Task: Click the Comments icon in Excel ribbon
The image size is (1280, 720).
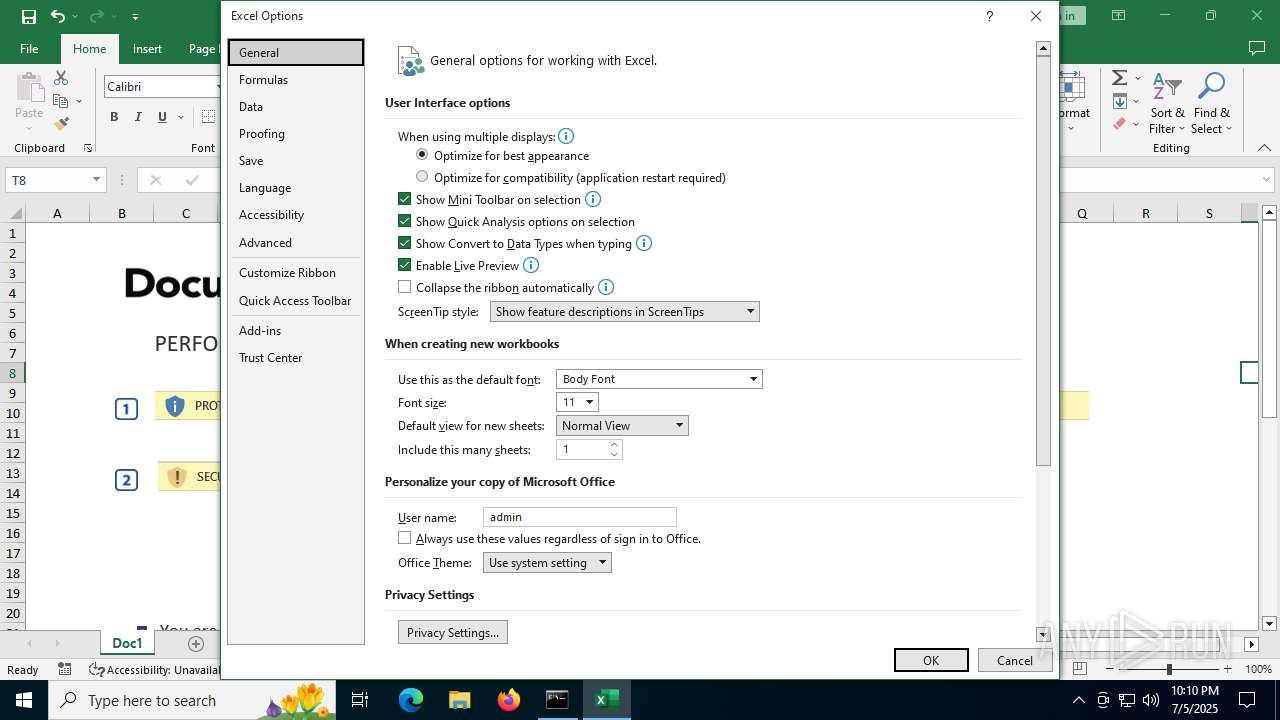Action: [1257, 48]
